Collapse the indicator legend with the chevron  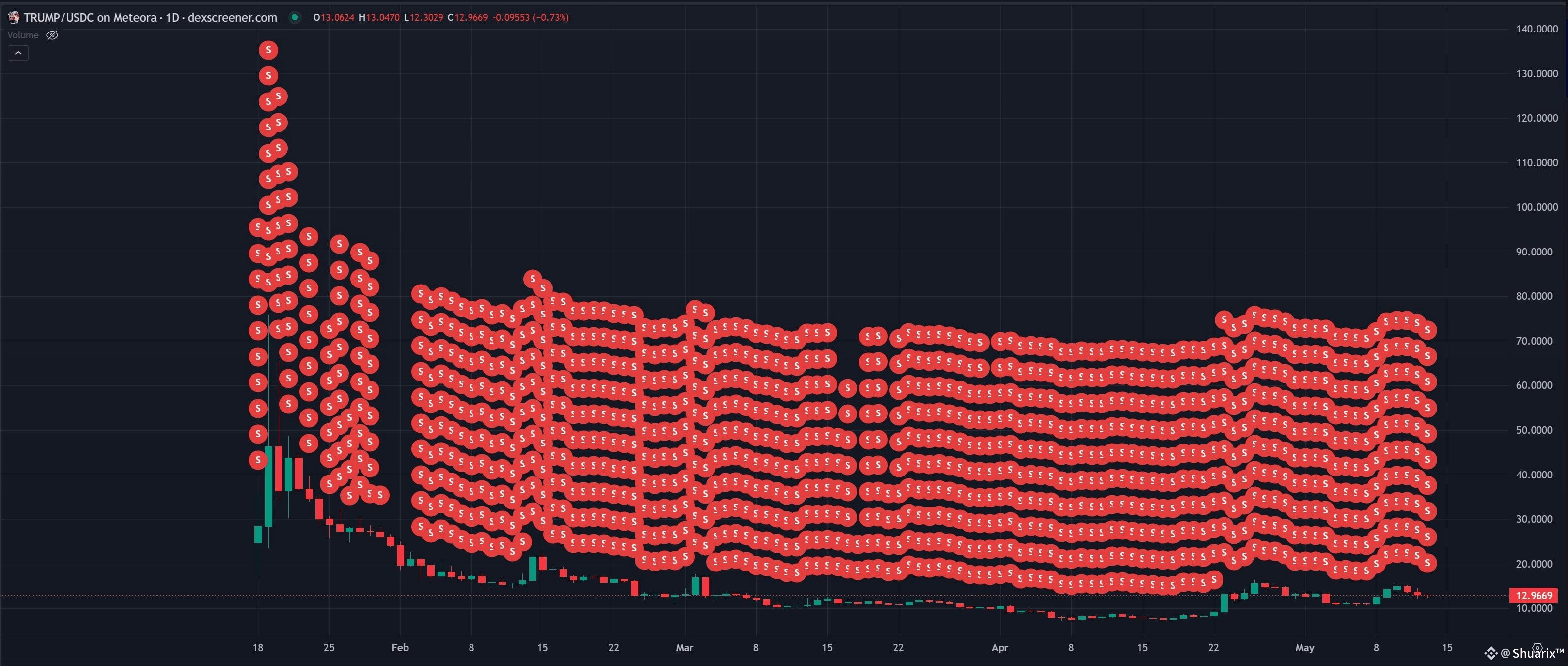click(18, 53)
